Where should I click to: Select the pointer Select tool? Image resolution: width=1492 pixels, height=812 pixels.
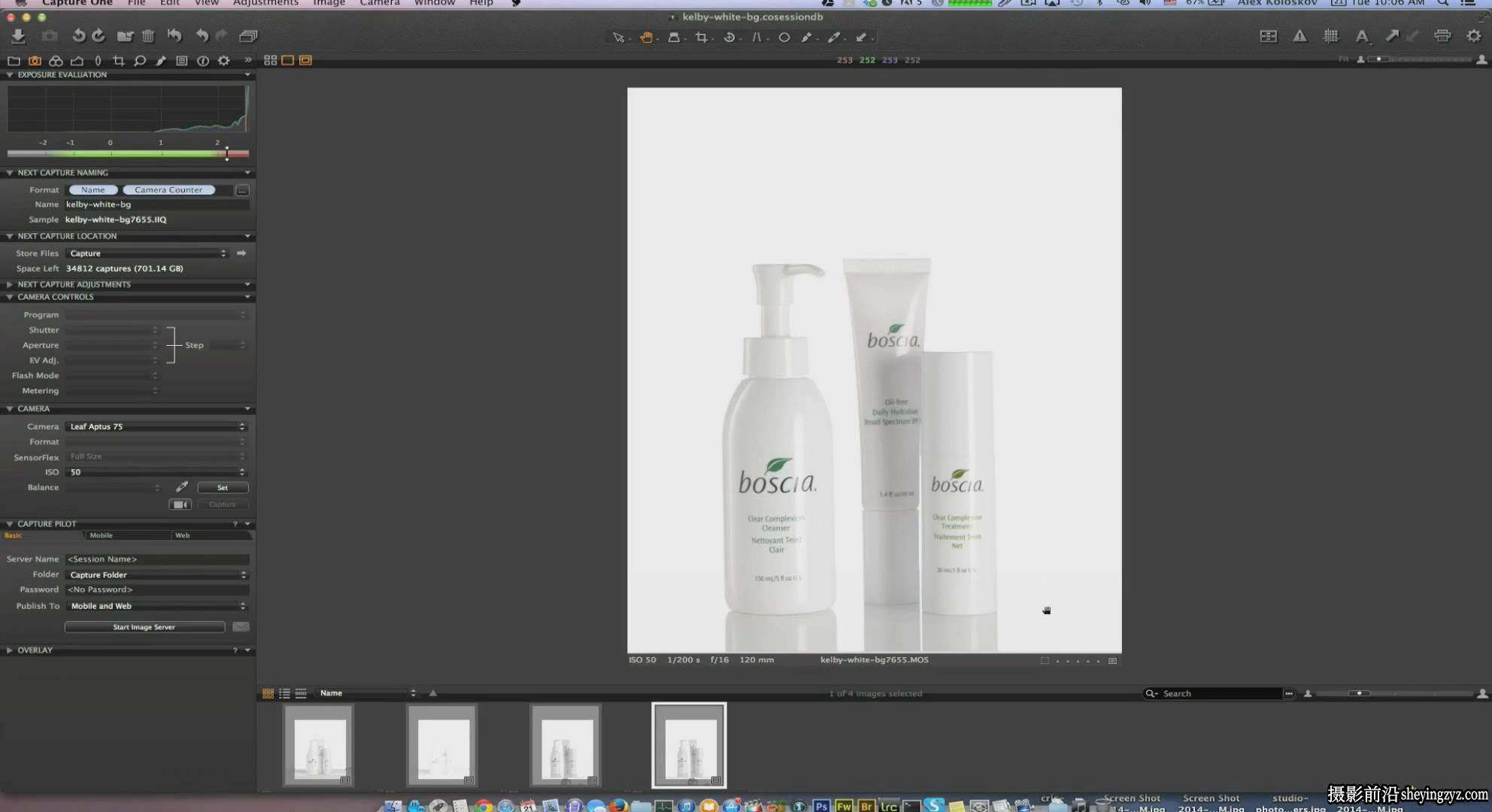(618, 37)
